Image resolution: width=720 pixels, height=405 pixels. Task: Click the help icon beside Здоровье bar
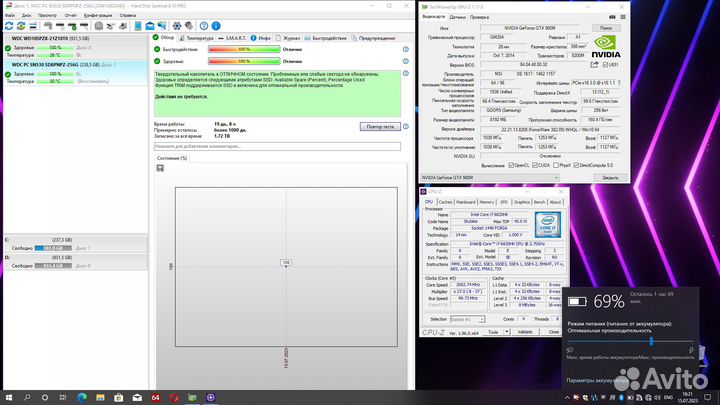point(405,61)
